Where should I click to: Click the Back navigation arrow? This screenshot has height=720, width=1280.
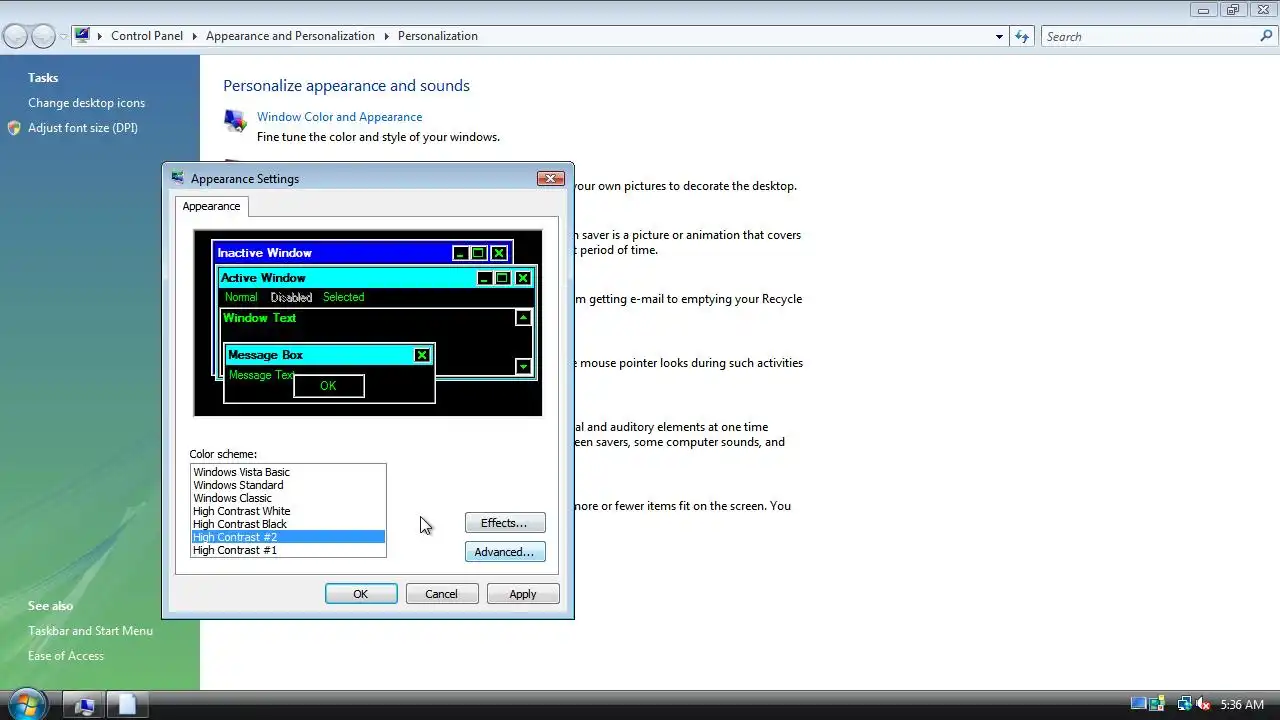point(15,36)
